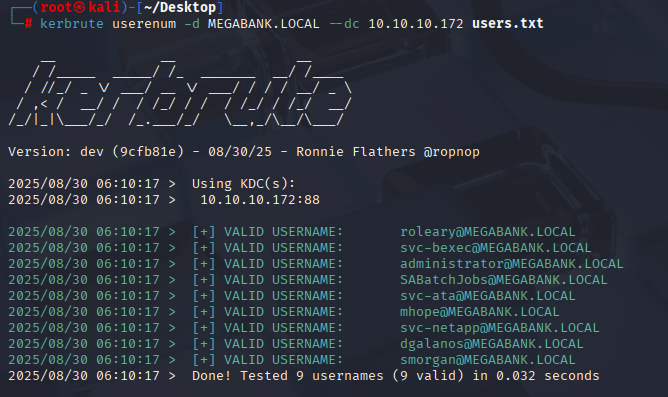Click the kerbrute command word
This screenshot has height=397, width=668.
(72, 23)
